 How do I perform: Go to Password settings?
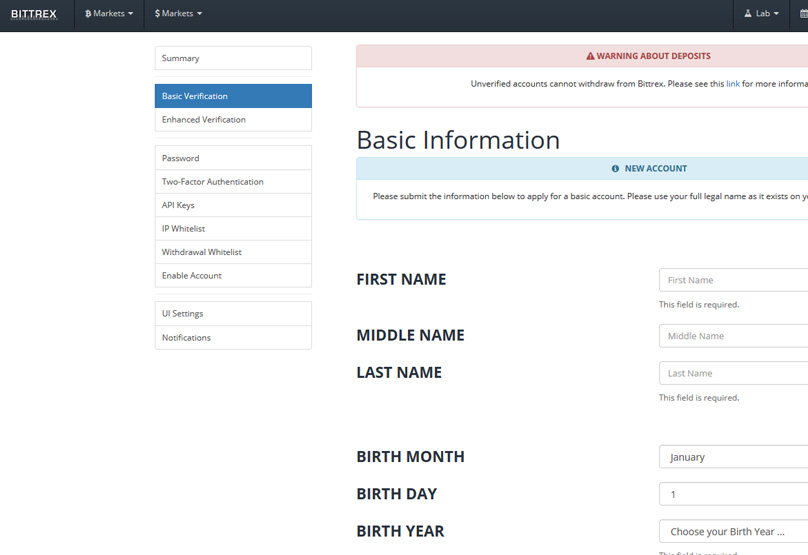(x=233, y=158)
